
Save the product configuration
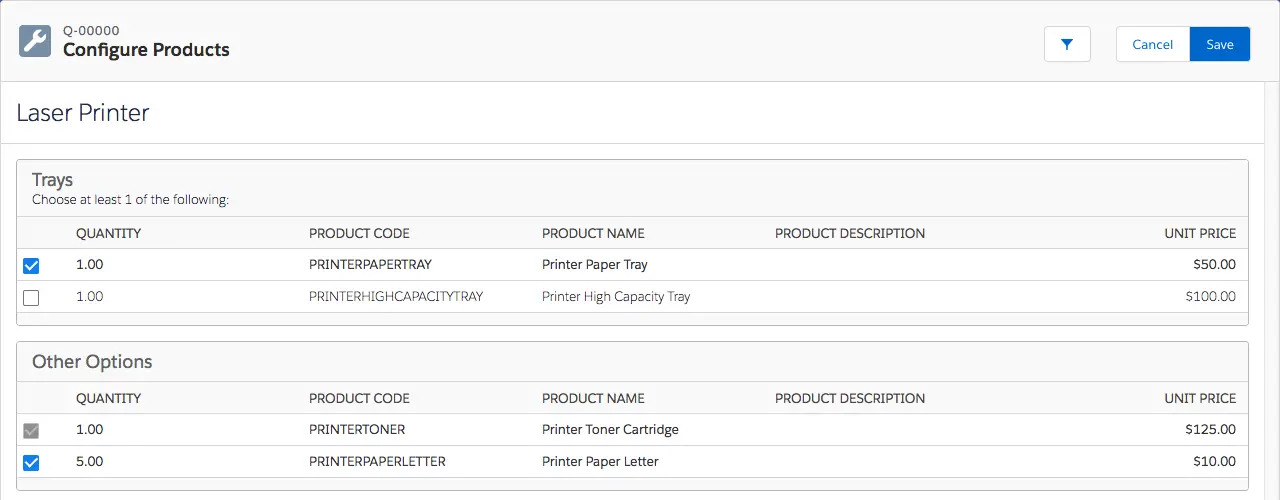pos(1220,44)
